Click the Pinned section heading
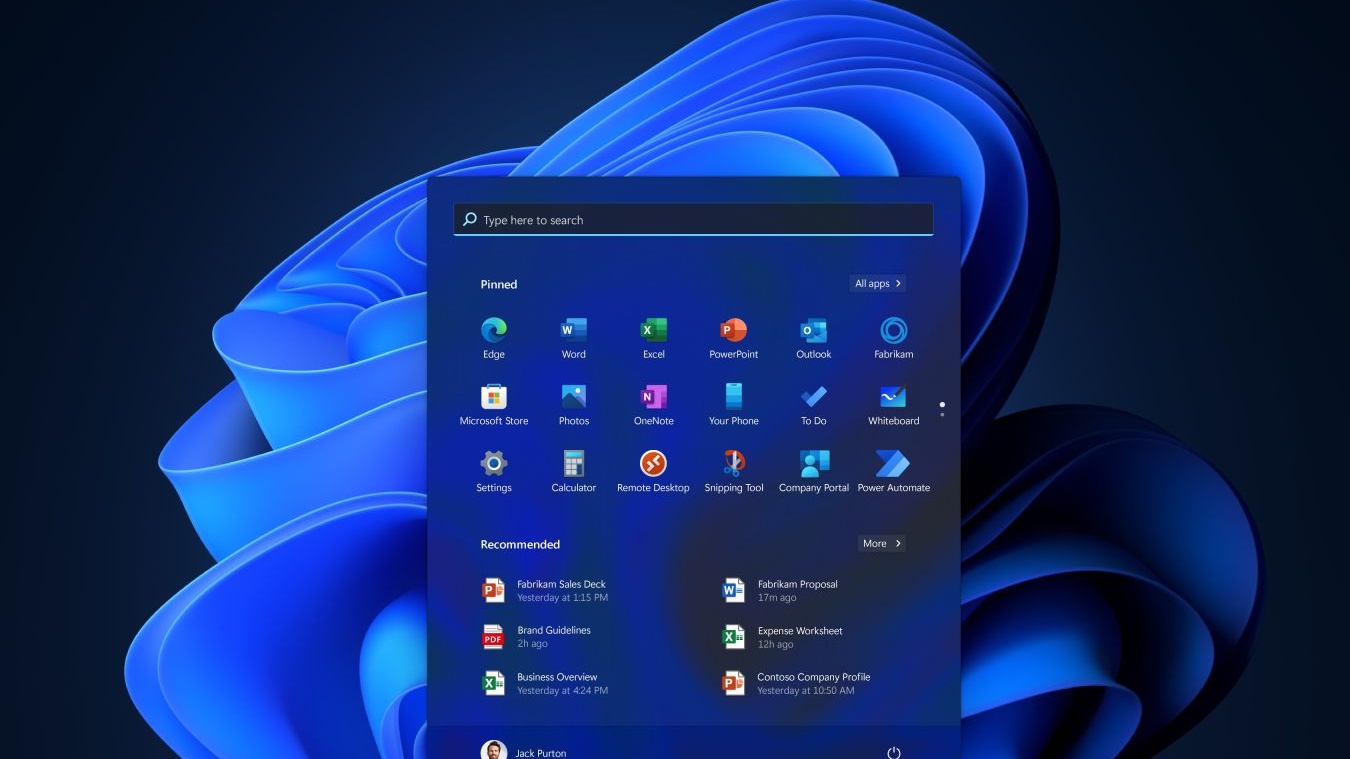 [x=499, y=285]
